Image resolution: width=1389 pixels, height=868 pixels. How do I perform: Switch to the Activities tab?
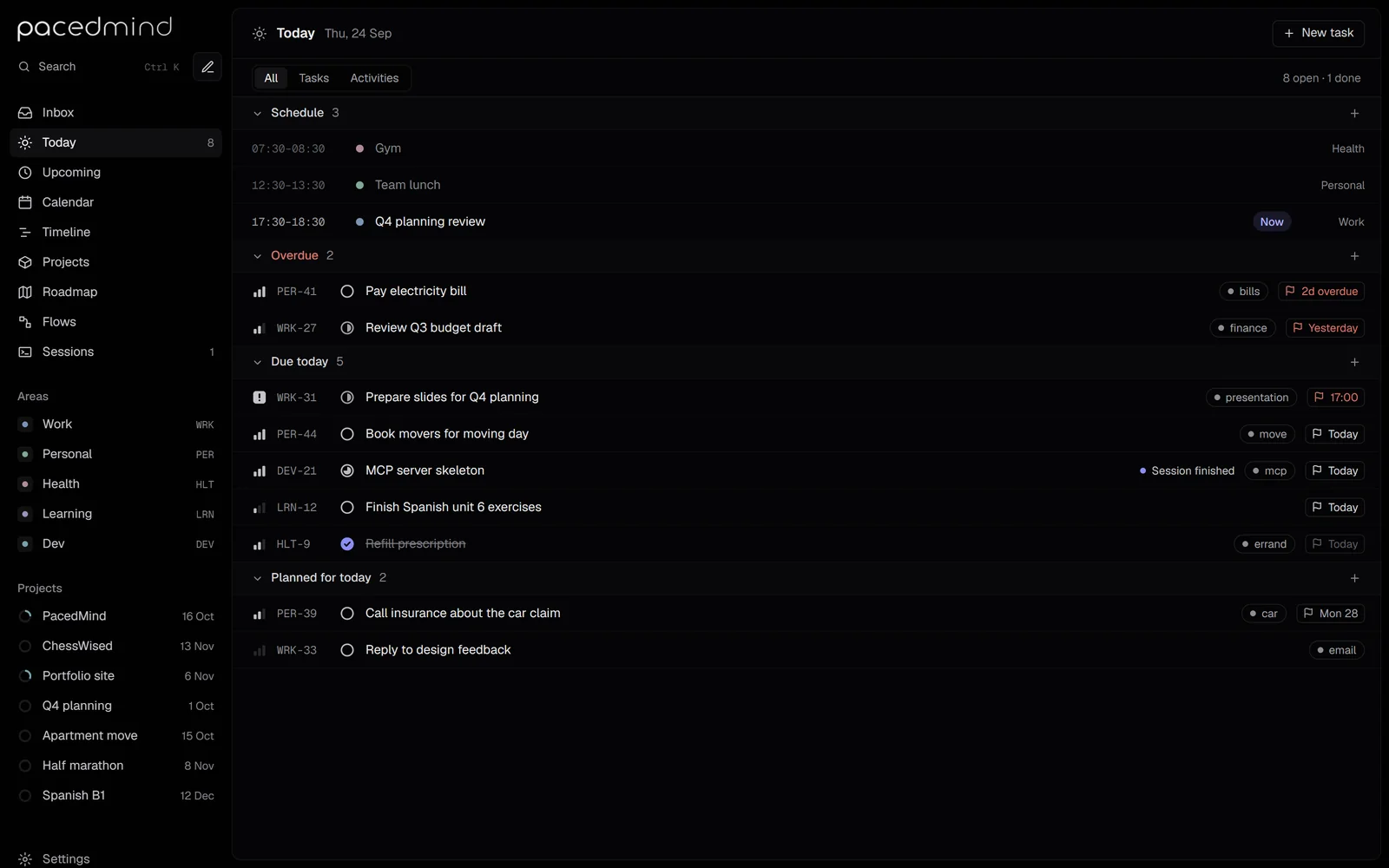pyautogui.click(x=374, y=78)
